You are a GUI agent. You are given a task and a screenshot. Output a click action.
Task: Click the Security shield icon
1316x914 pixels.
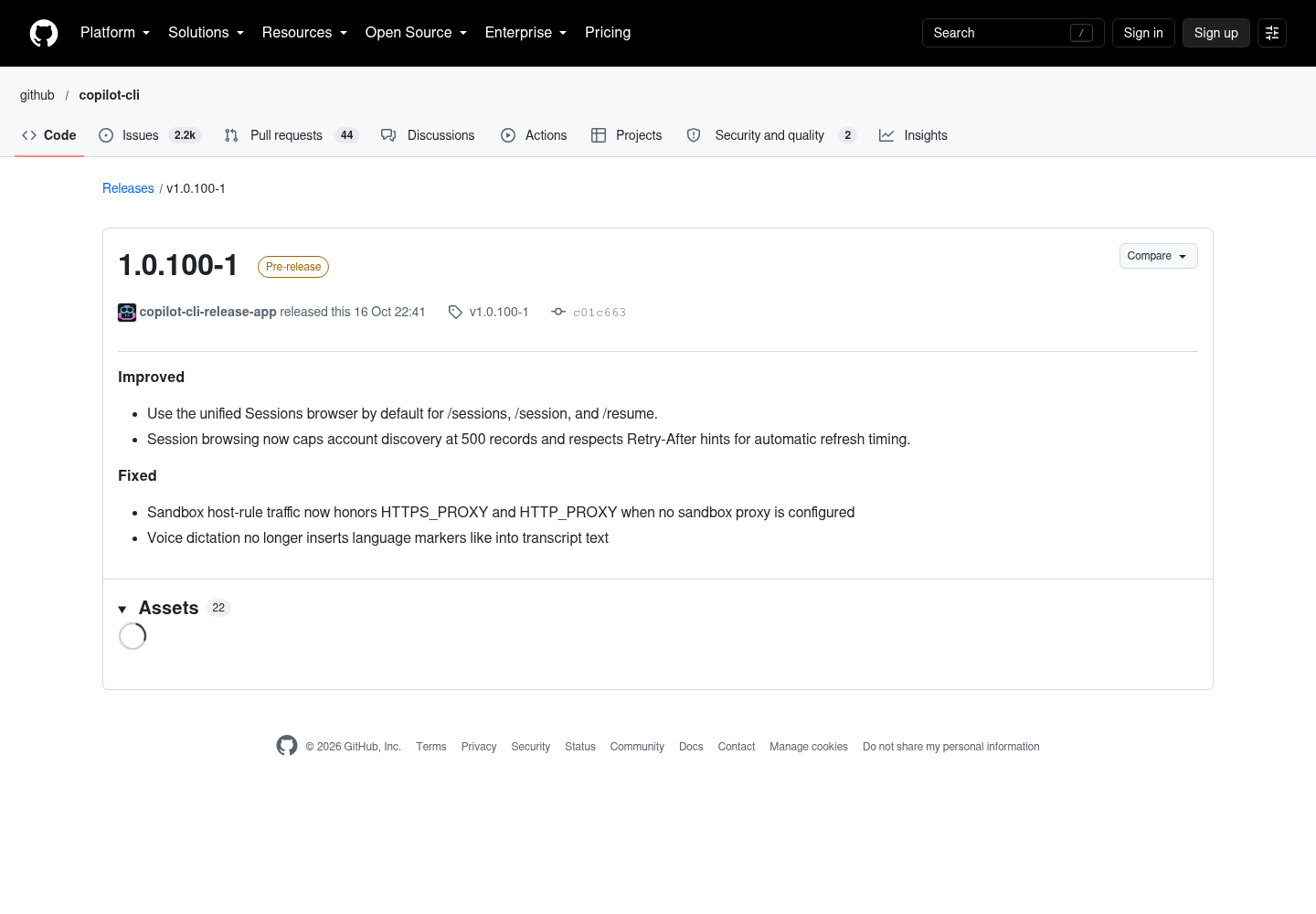(694, 135)
